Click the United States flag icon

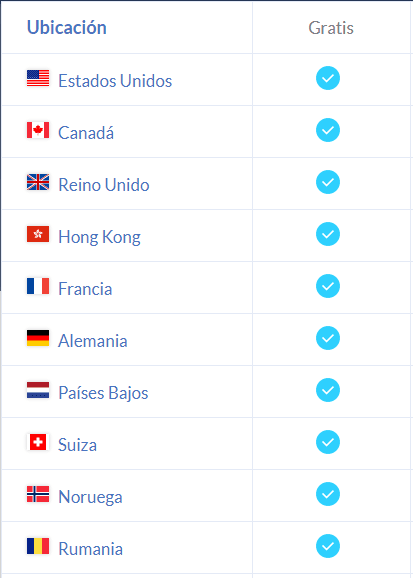(38, 79)
